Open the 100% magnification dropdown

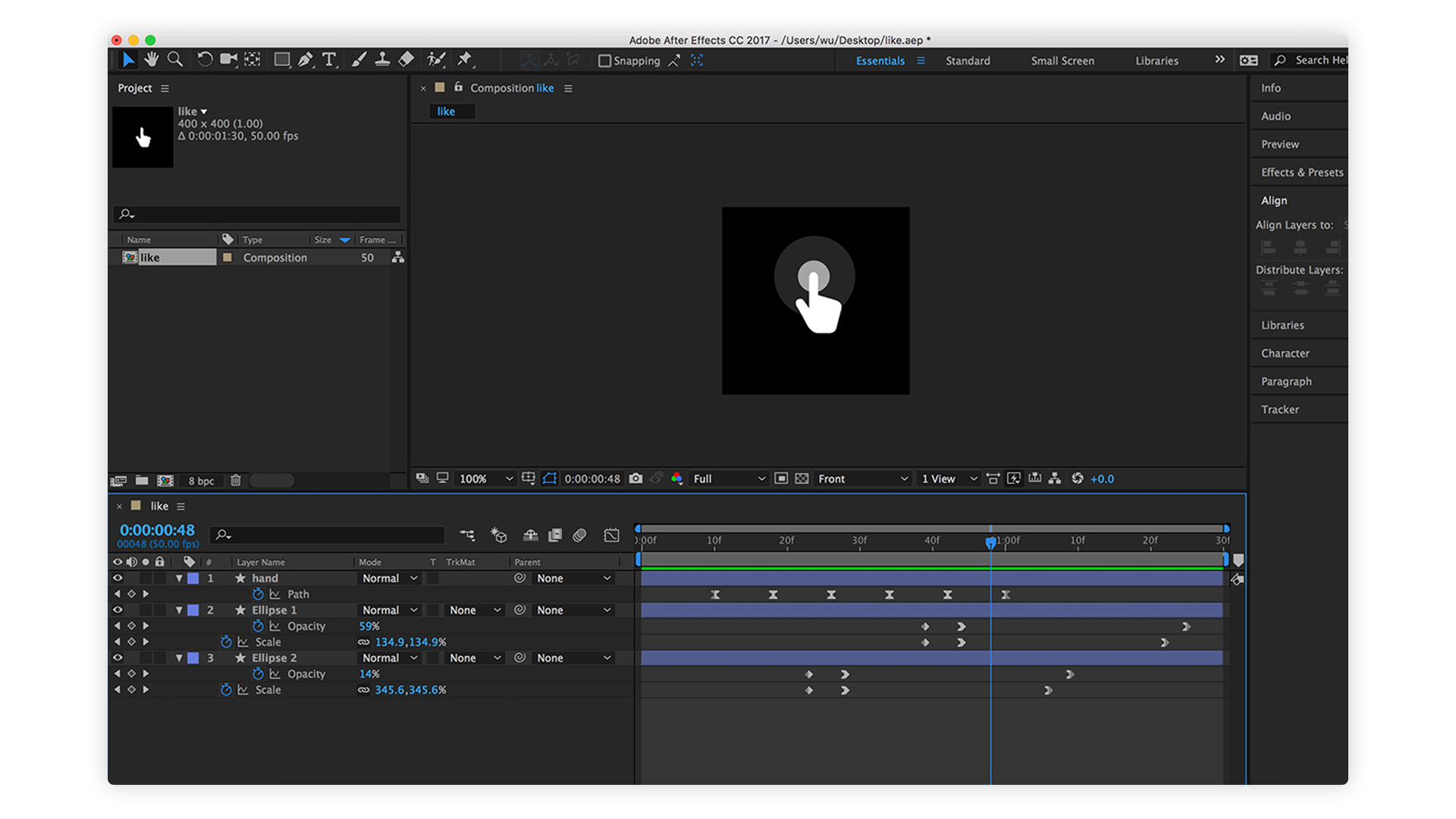tap(486, 479)
